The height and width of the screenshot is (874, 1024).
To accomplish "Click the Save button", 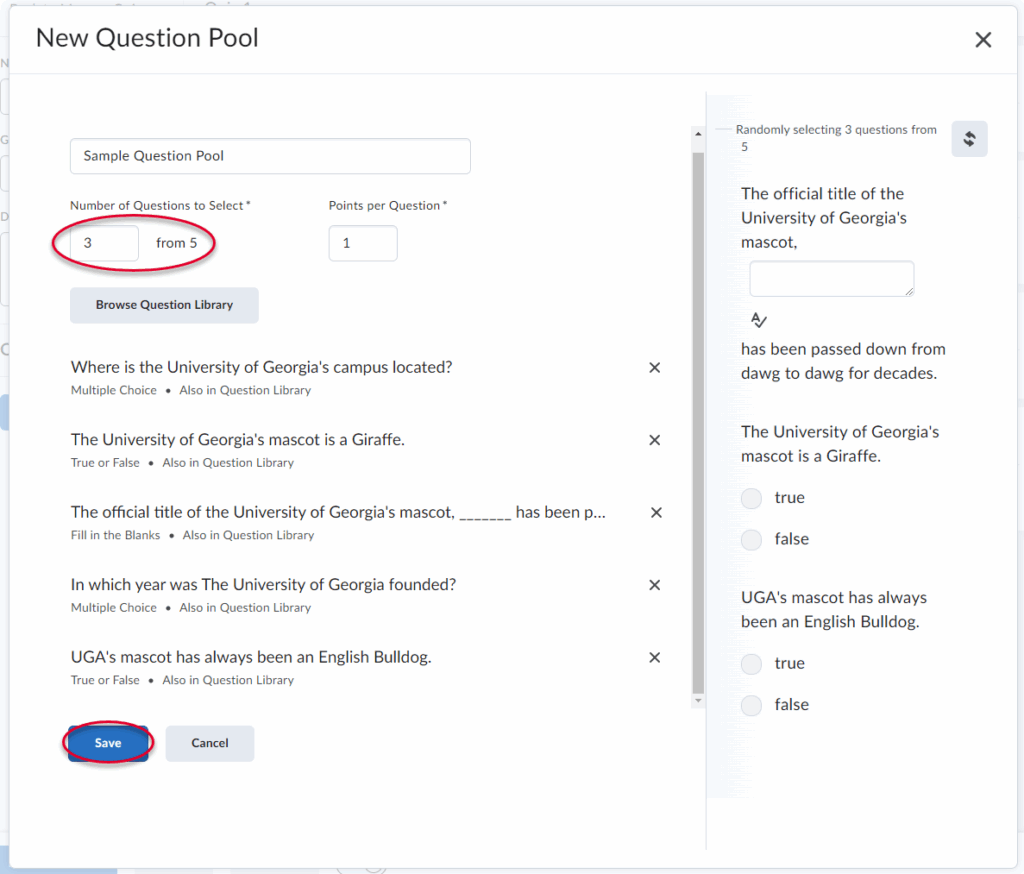I will (108, 743).
